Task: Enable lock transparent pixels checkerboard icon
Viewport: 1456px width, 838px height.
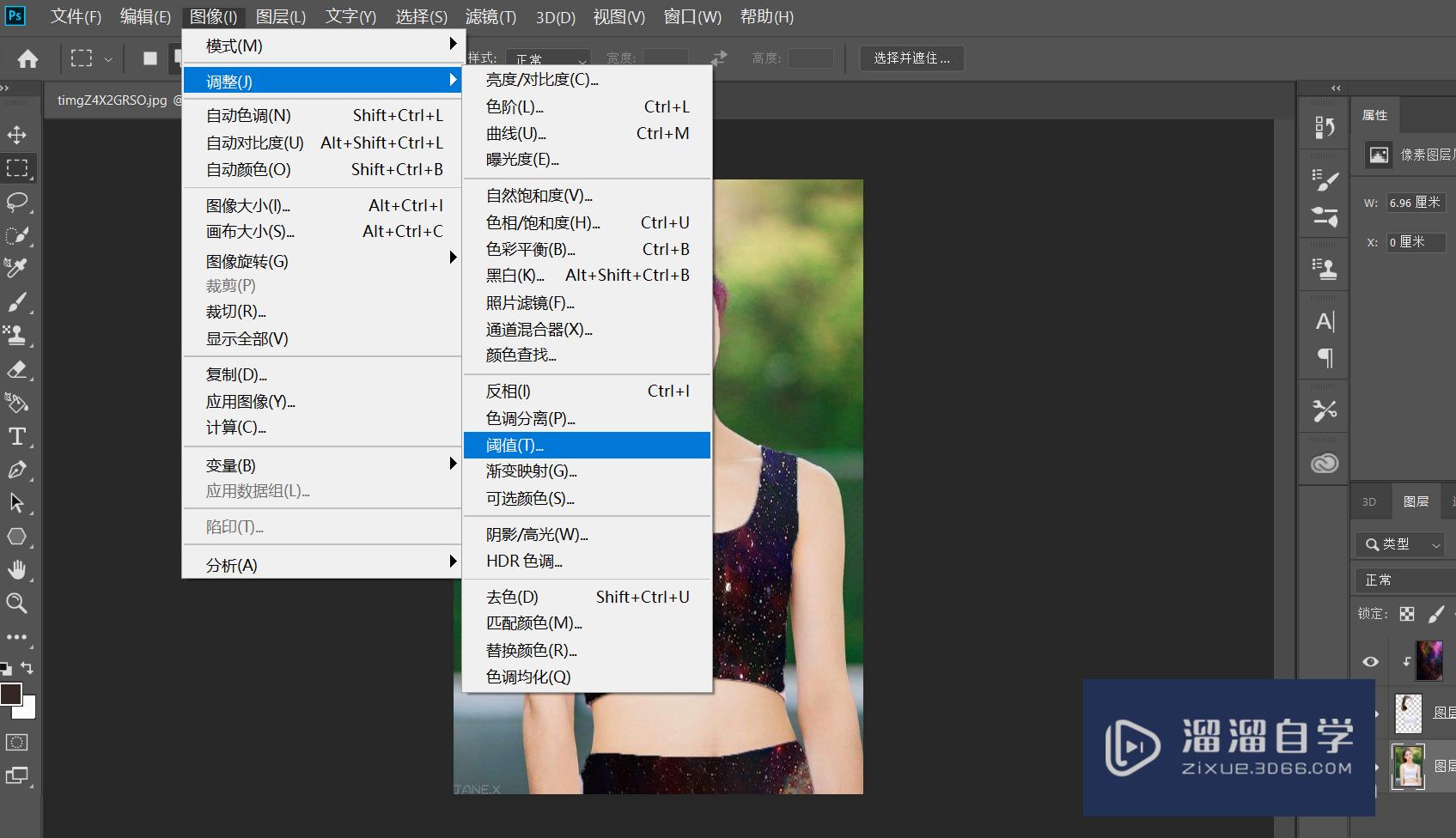Action: click(1406, 614)
